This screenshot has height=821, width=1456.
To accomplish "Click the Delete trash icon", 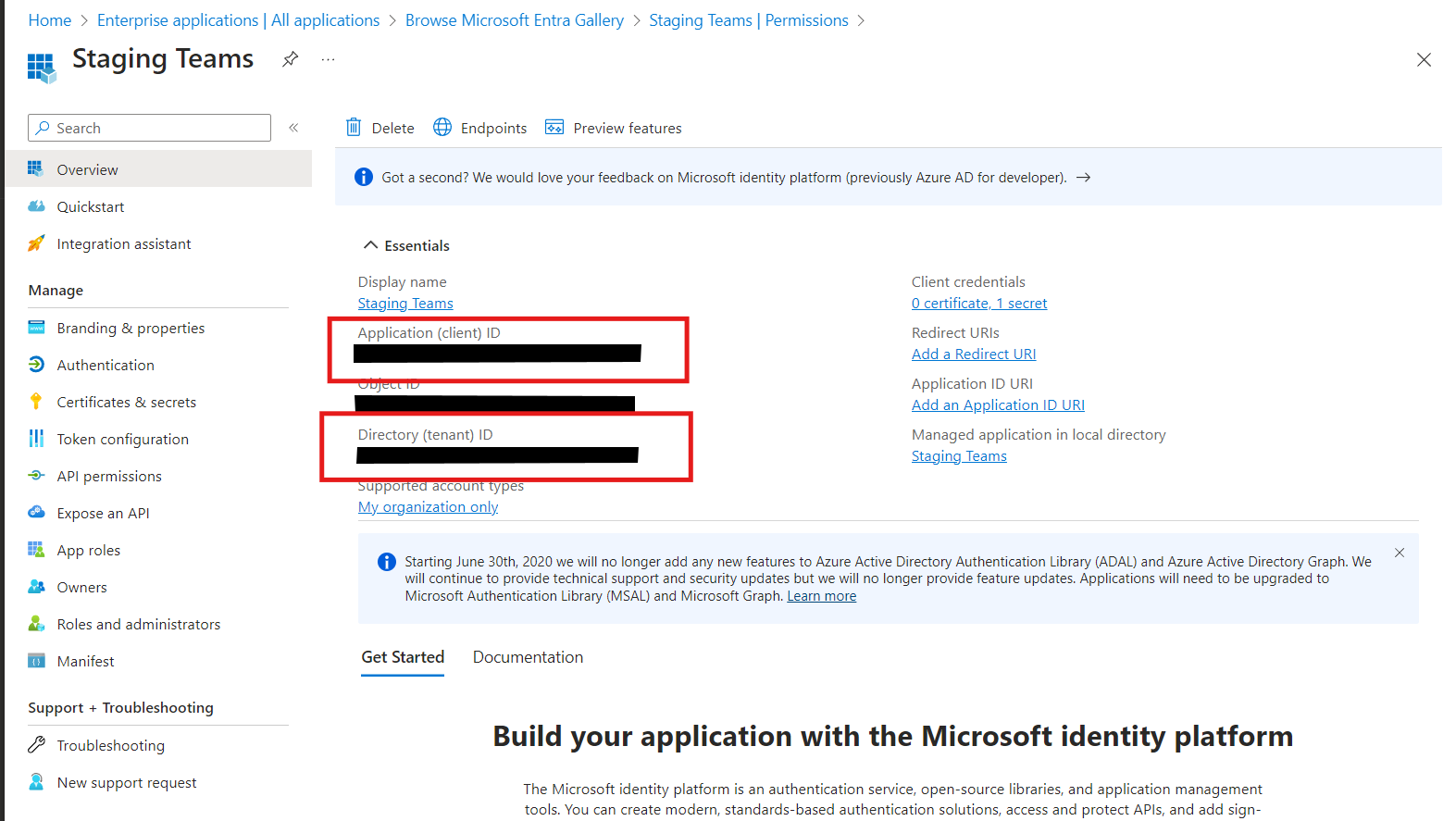I will (x=354, y=127).
